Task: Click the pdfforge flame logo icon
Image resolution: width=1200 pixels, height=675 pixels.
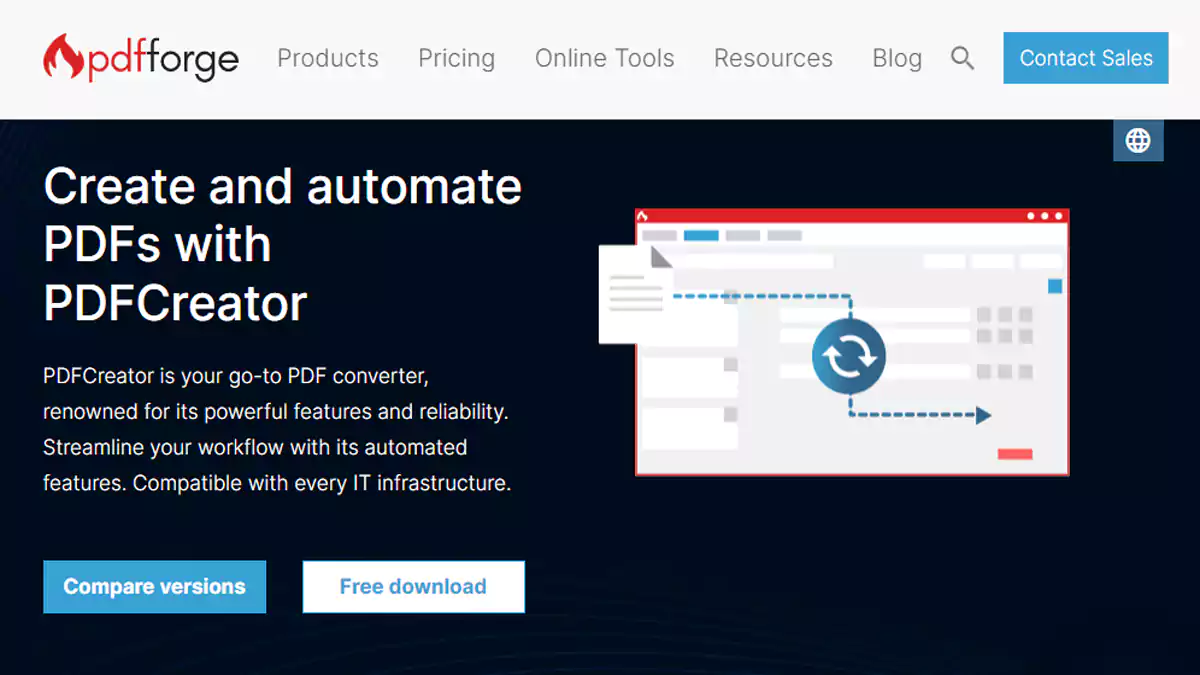Action: (x=62, y=58)
